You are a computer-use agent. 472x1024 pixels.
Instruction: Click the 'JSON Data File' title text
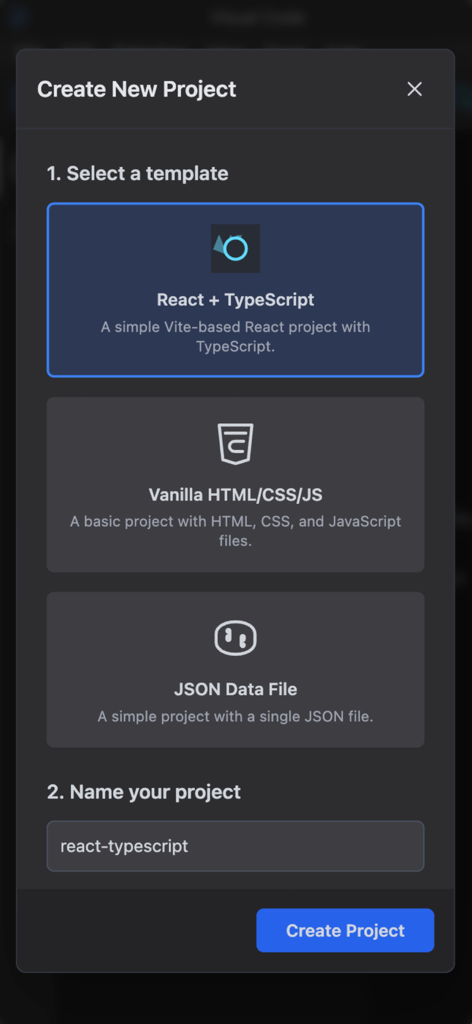236,690
